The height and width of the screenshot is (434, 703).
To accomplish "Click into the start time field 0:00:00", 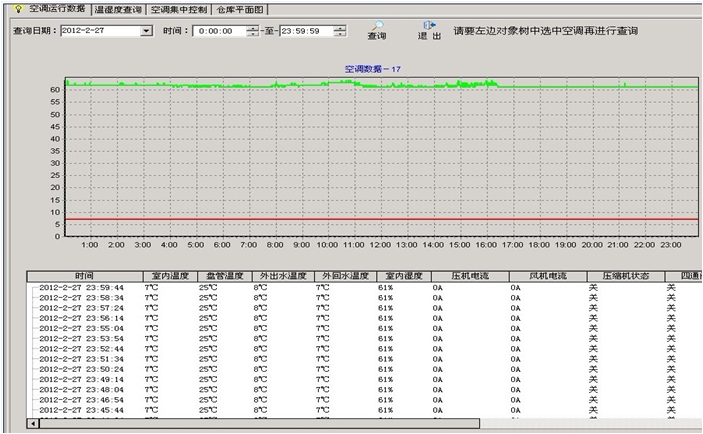I will (217, 31).
